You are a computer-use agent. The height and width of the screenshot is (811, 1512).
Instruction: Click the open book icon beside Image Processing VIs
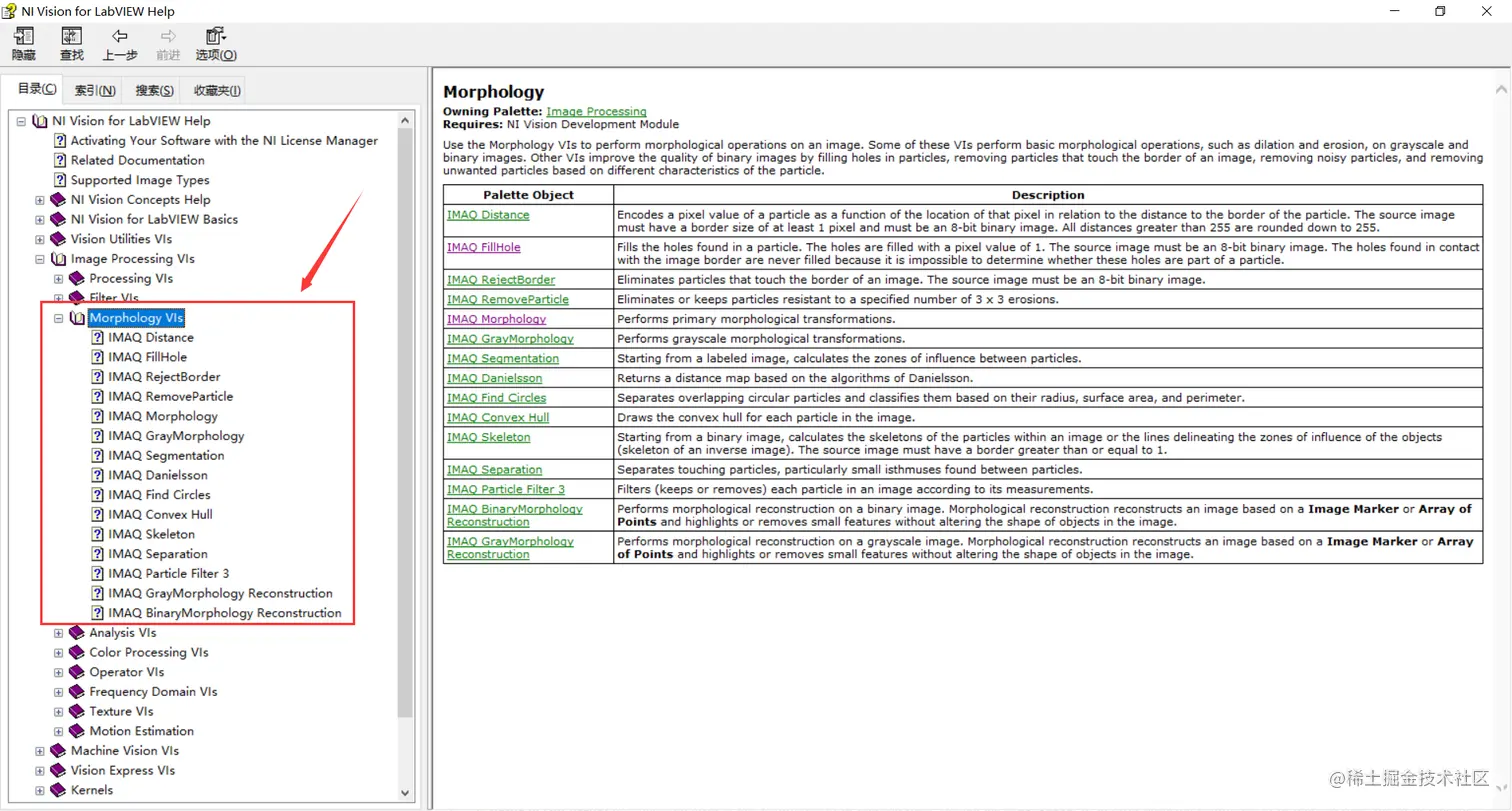(59, 259)
